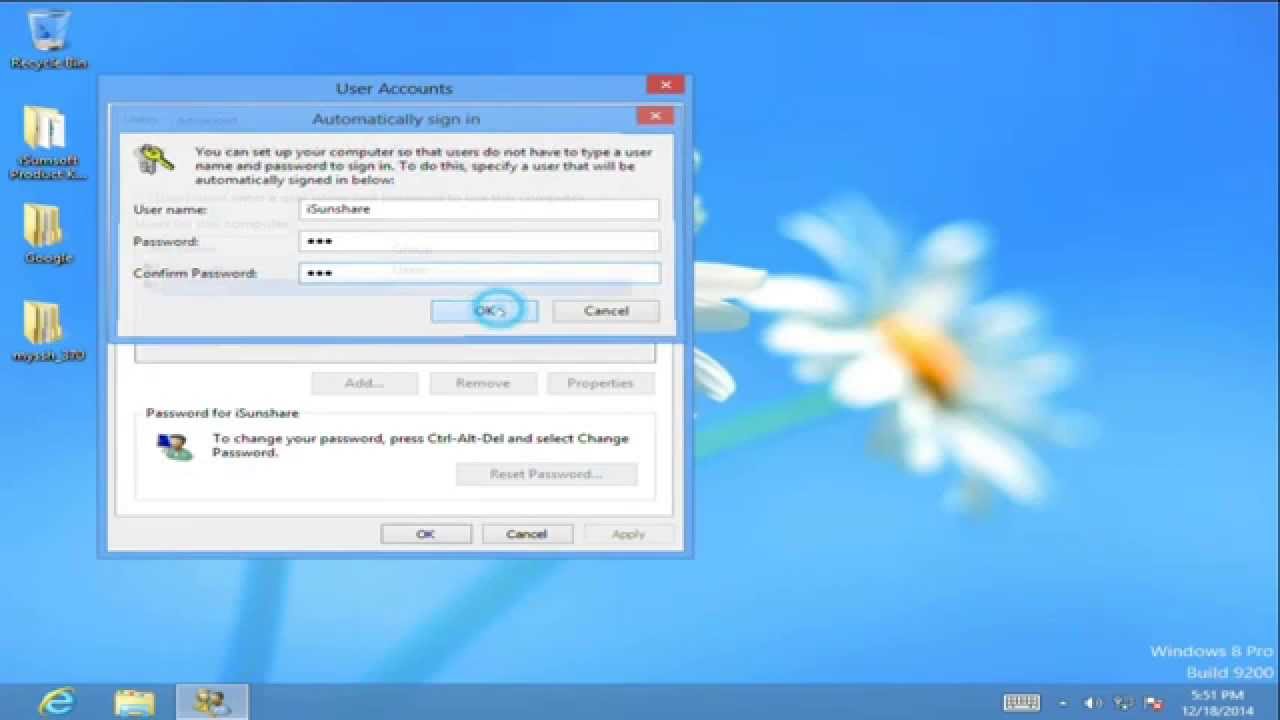Focus the Confirm Password input field

[479, 273]
